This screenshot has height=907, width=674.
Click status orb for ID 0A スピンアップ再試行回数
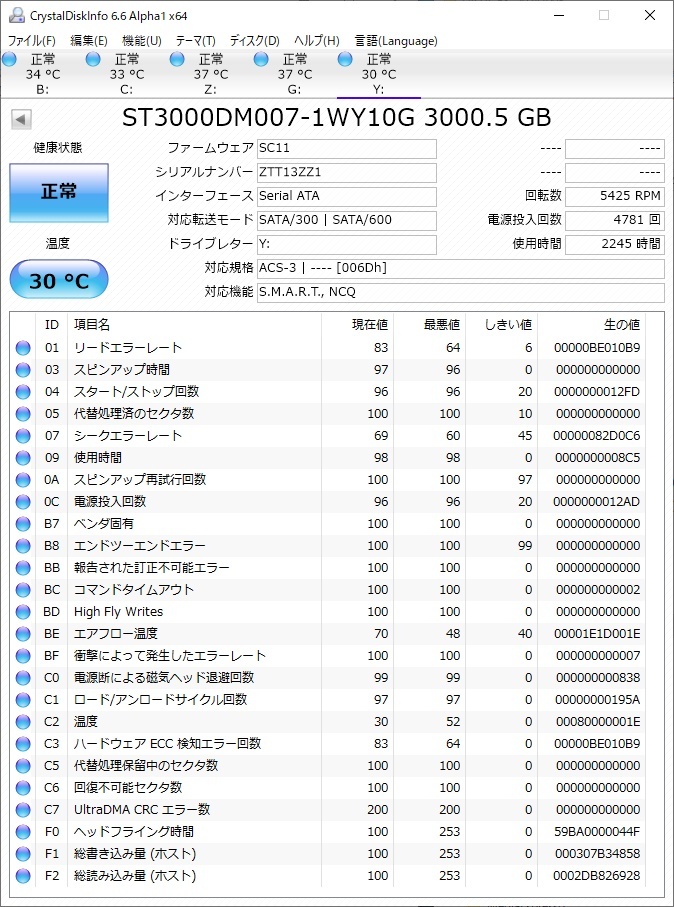point(23,480)
